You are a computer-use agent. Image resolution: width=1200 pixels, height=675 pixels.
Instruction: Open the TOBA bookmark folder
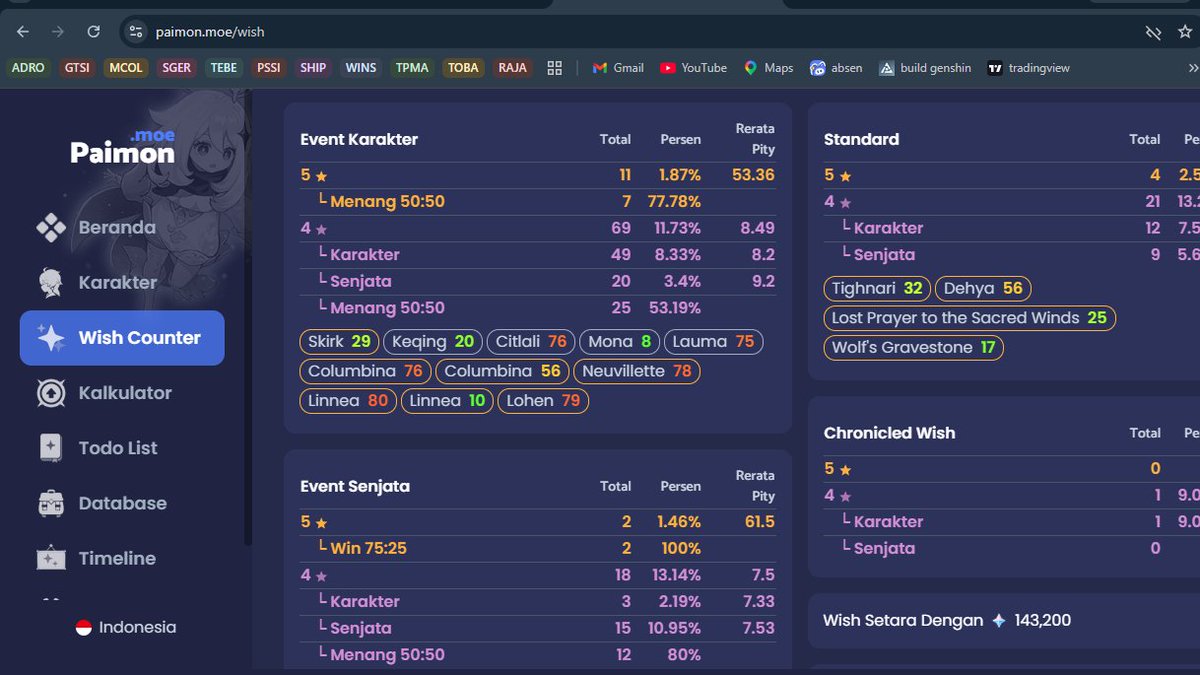(463, 68)
